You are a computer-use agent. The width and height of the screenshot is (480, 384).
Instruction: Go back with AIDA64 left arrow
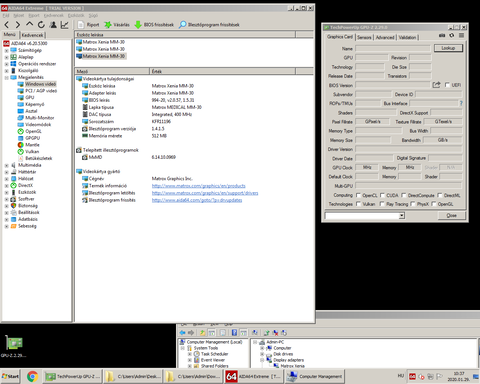tap(7, 25)
